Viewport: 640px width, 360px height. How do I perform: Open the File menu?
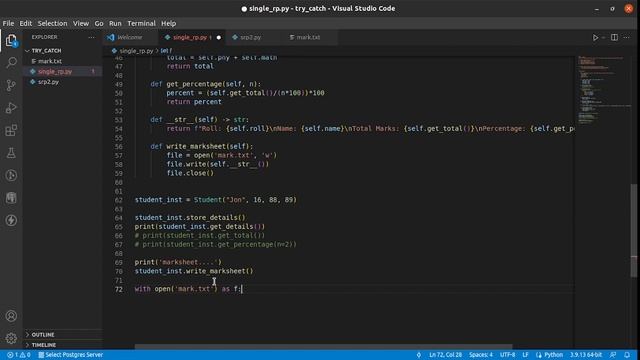[x=8, y=23]
